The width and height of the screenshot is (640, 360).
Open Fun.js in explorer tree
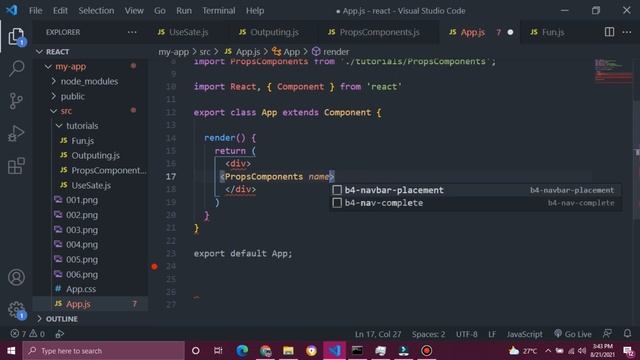click(x=82, y=141)
